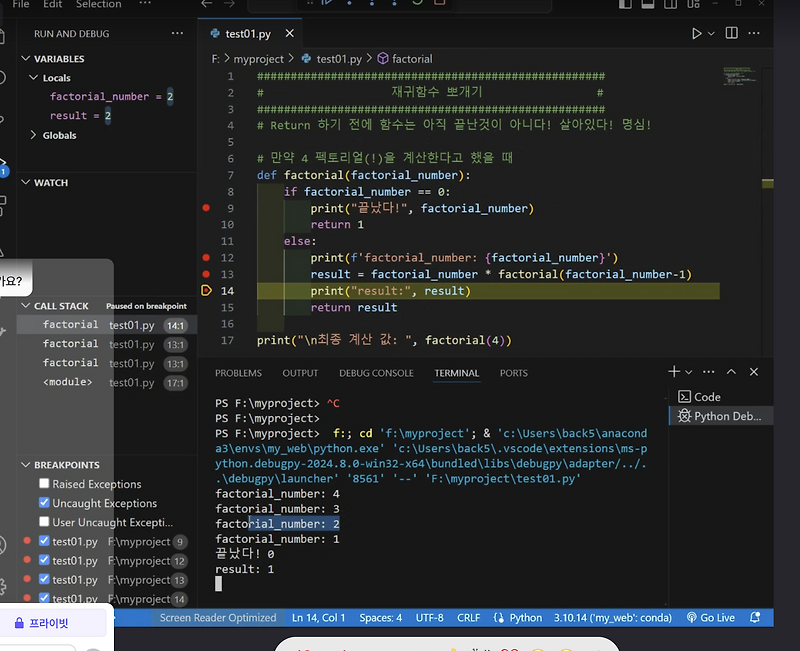Viewport: 800px width, 651px height.
Task: Click the Ln 14, Col 1 status item
Action: pyautogui.click(x=318, y=617)
